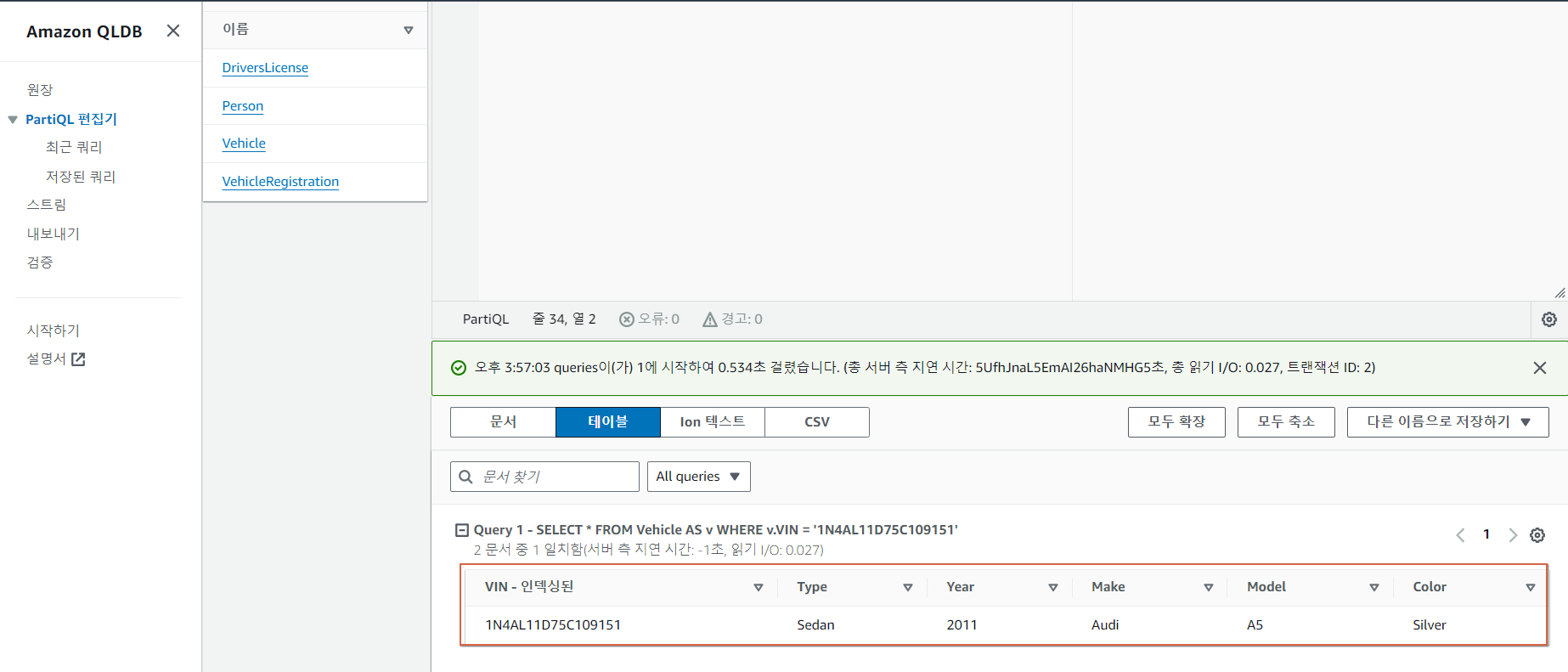Sort by Type column arrow
The width and height of the screenshot is (1568, 672).
908,588
